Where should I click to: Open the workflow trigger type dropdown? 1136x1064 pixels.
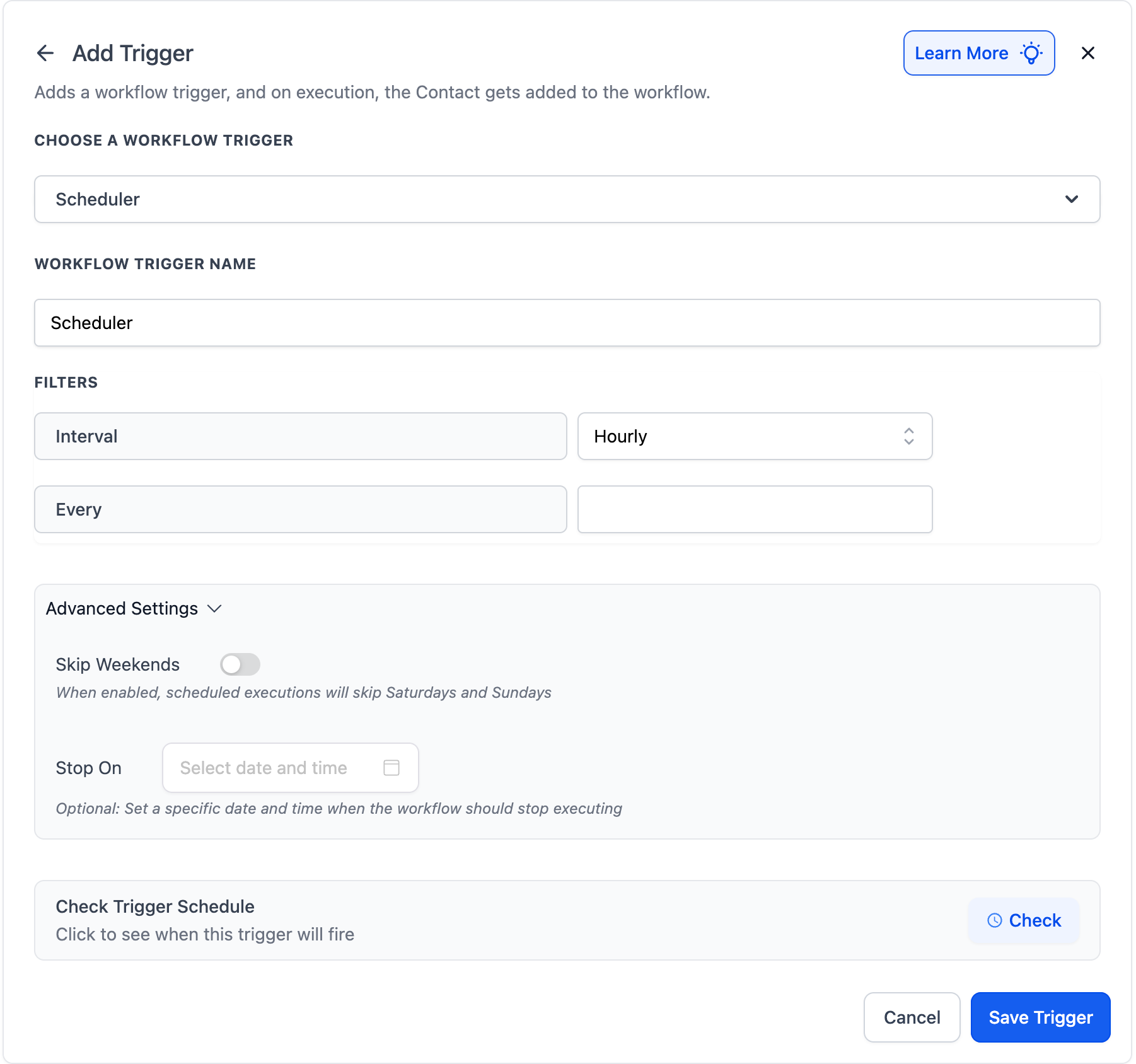[567, 199]
